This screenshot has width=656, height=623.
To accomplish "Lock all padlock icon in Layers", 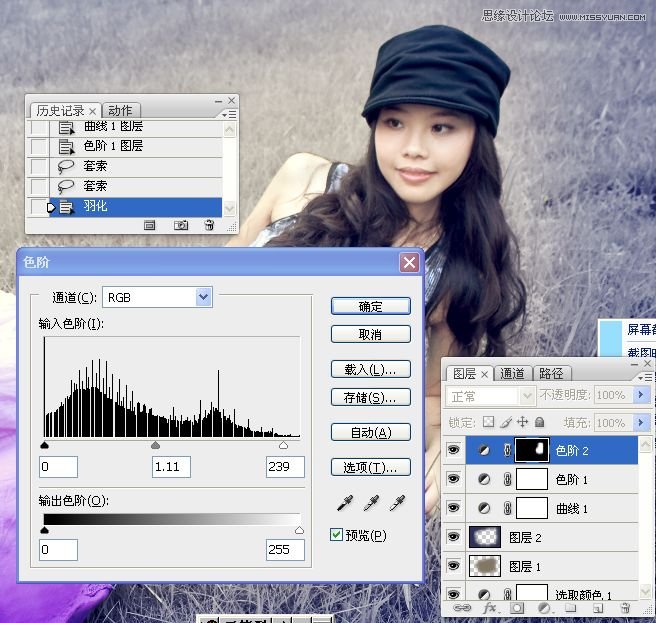I will 540,422.
